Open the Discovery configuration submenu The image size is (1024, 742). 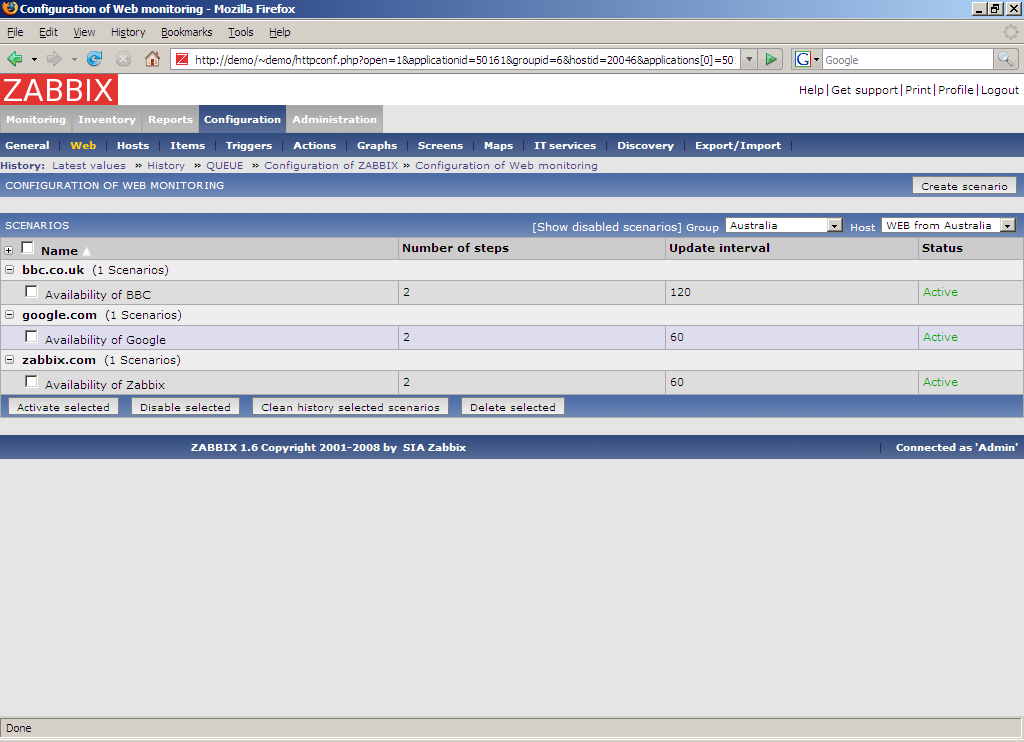point(645,146)
